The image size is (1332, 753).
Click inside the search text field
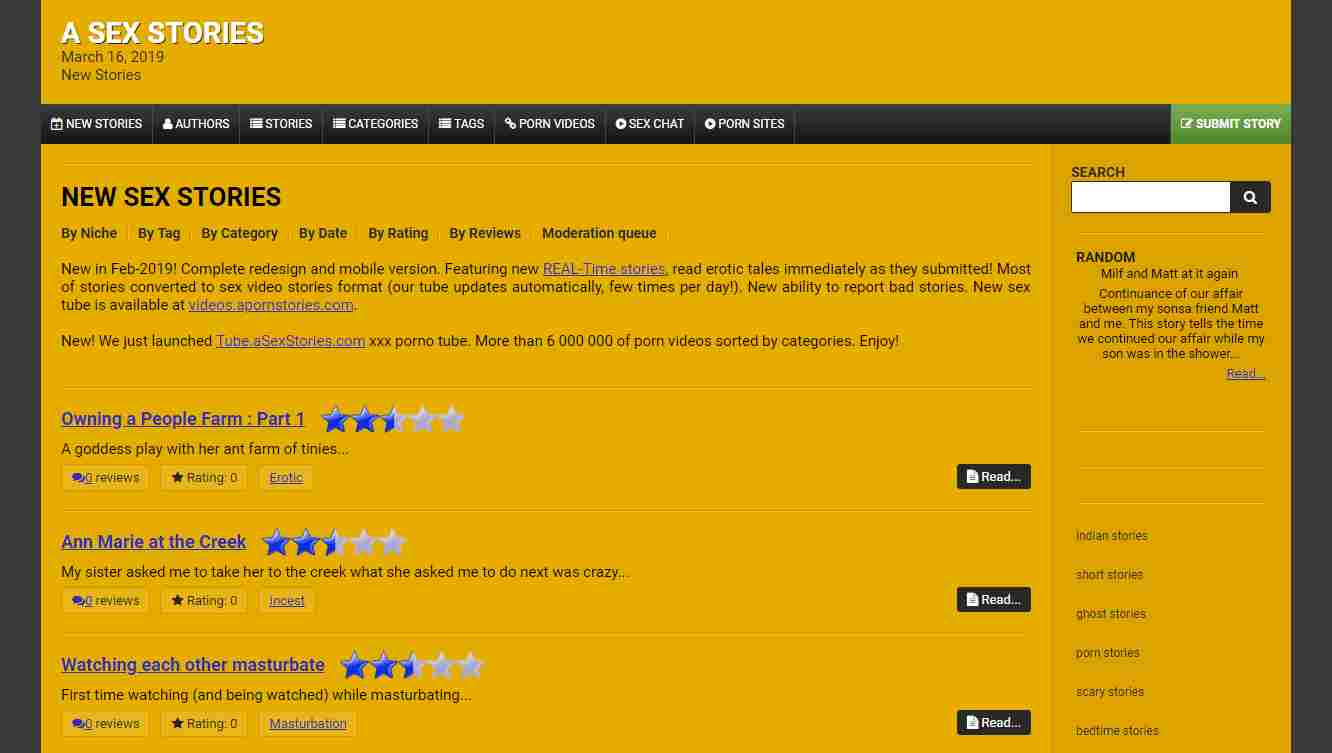coord(1150,197)
